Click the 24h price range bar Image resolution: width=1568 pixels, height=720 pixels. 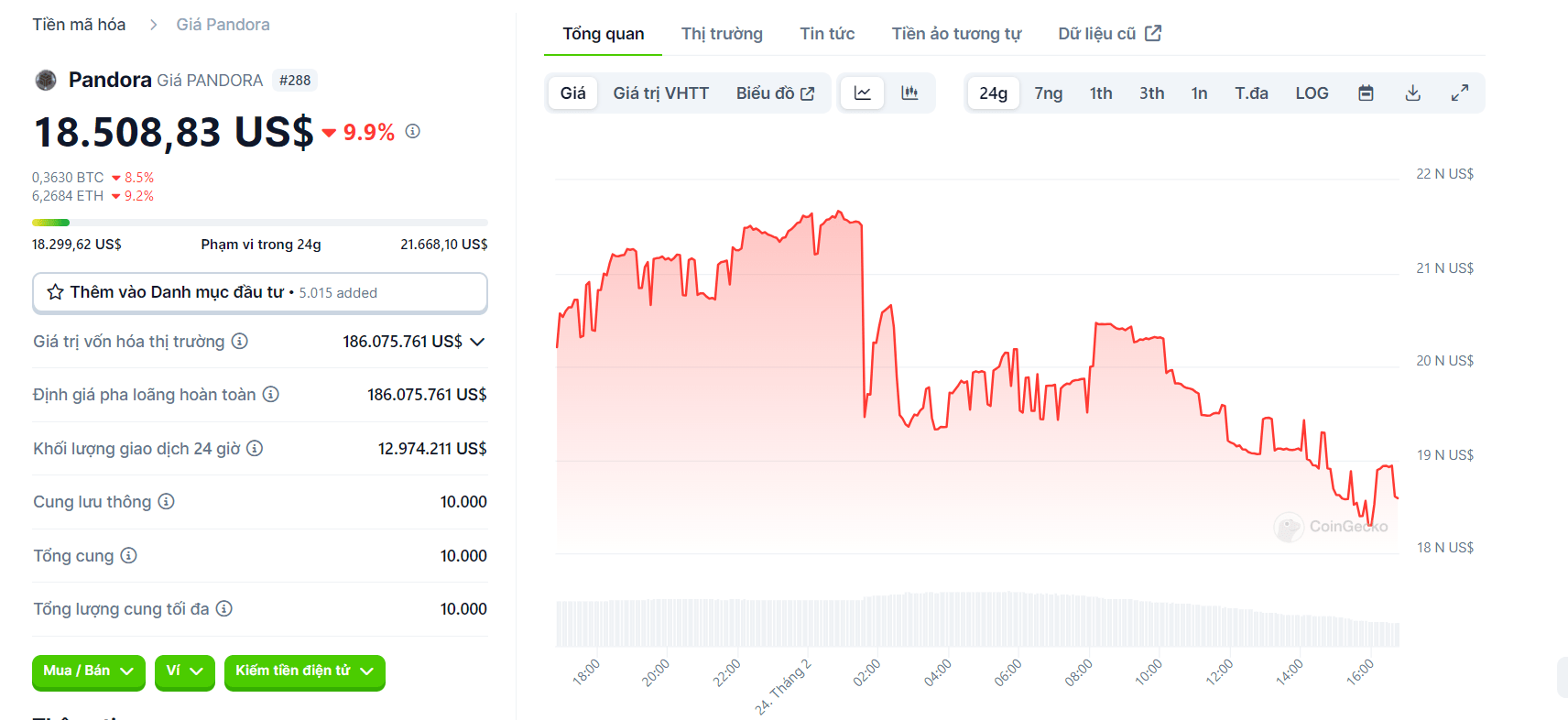[259, 223]
